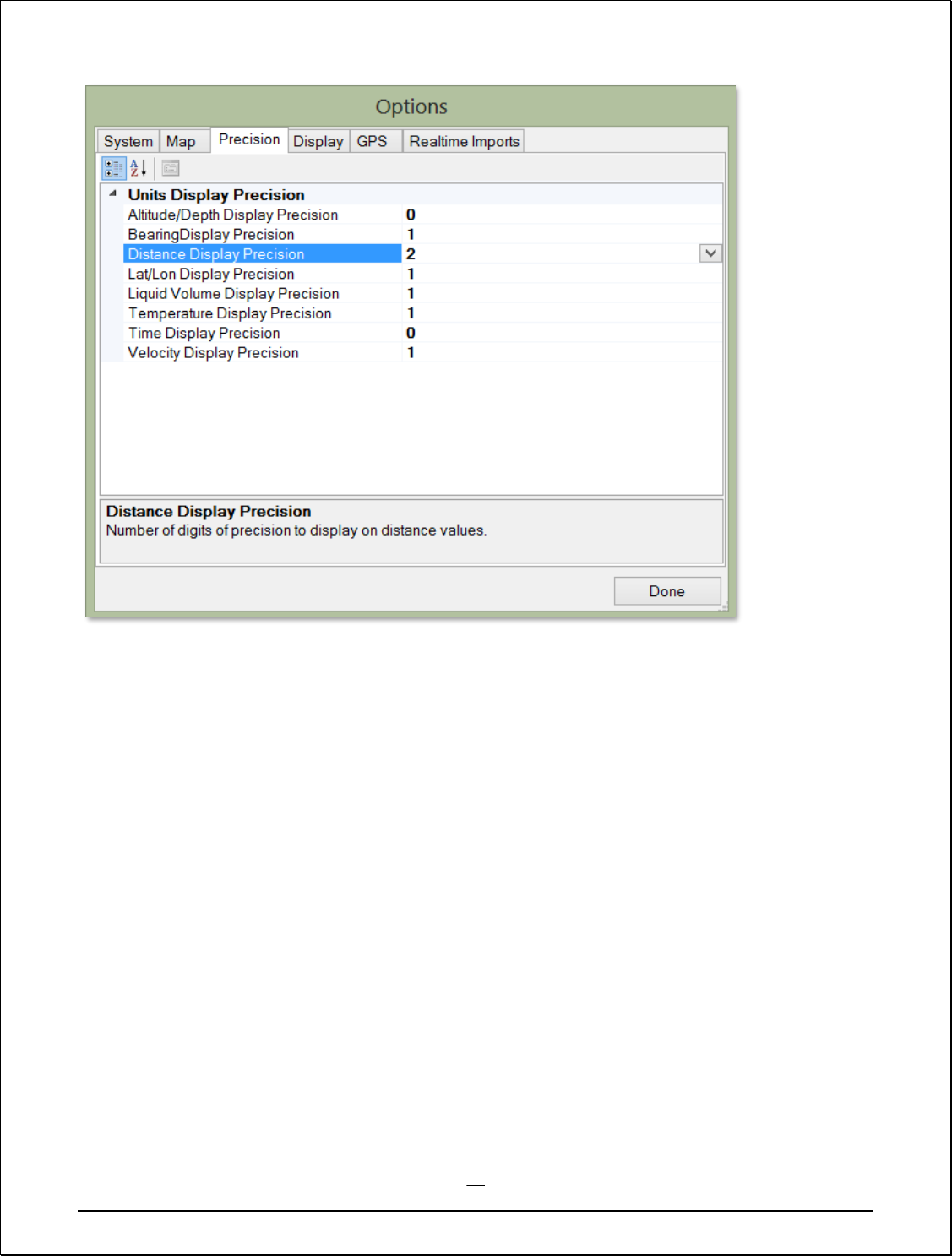Click the Done button

(667, 591)
